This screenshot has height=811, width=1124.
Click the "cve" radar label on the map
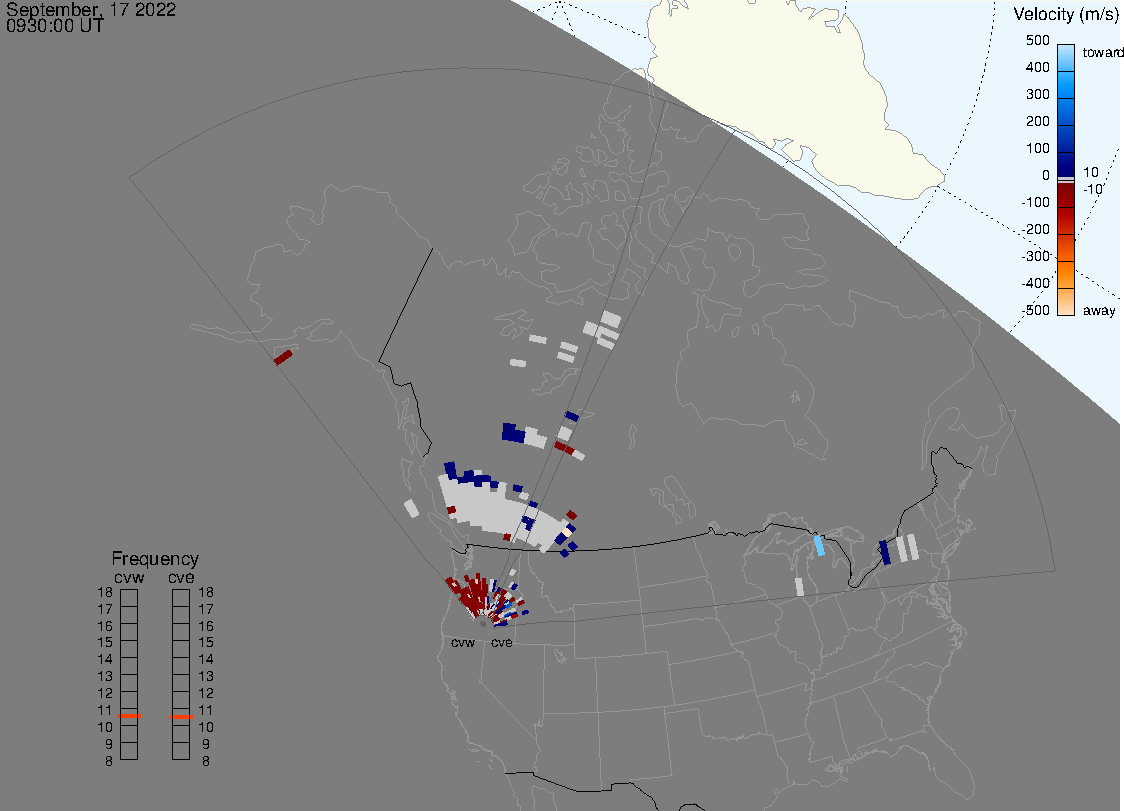pyautogui.click(x=502, y=642)
